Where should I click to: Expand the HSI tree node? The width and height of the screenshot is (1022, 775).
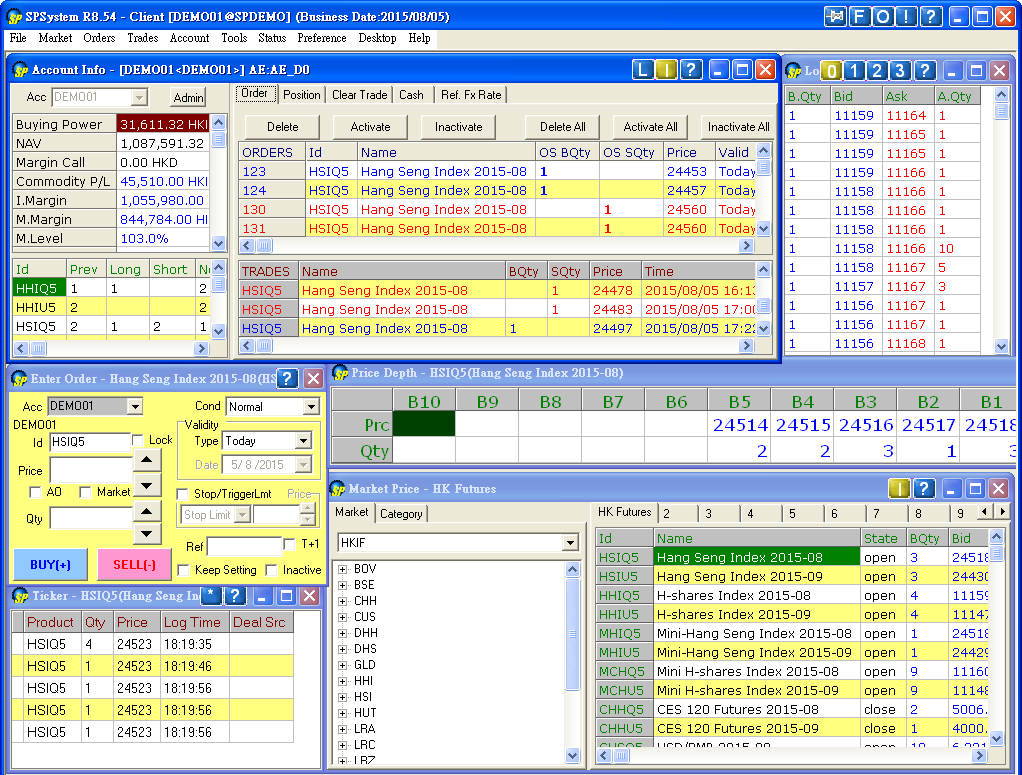click(x=342, y=697)
